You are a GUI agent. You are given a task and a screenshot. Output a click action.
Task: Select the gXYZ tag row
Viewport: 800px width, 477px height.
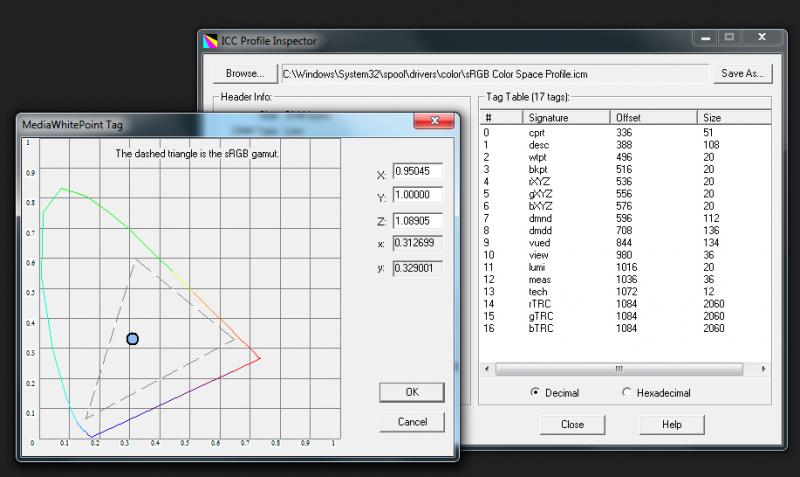[626, 194]
